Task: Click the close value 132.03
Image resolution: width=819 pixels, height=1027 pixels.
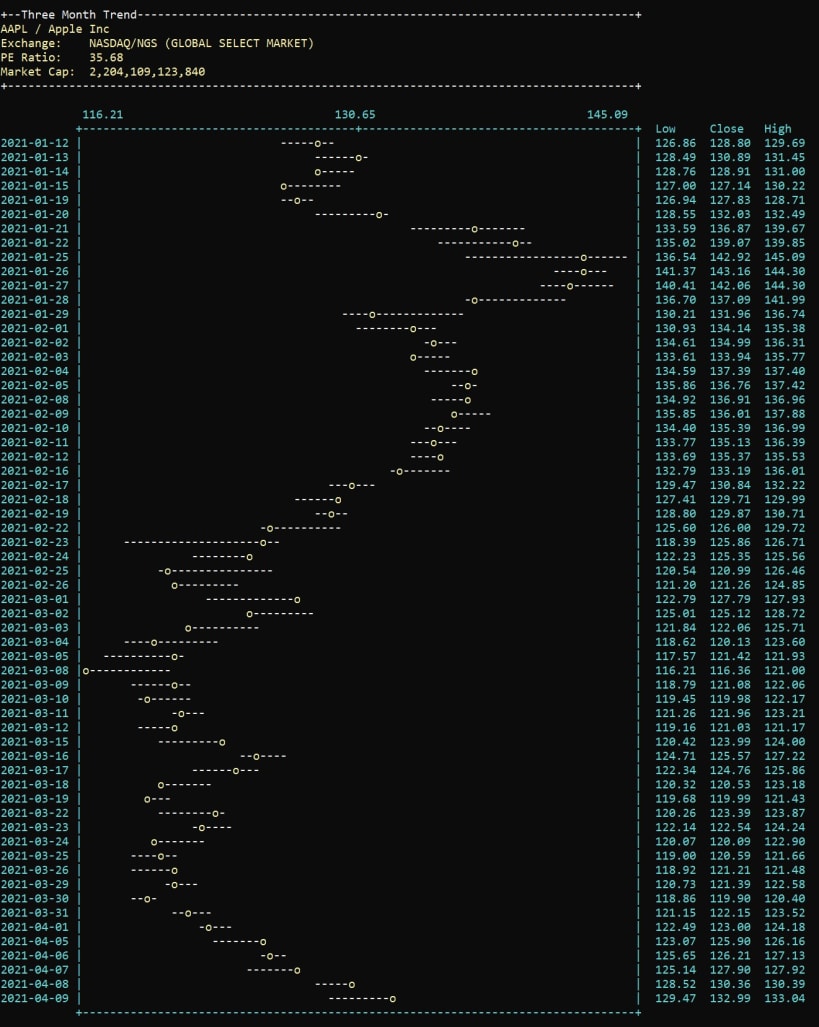Action: [730, 215]
